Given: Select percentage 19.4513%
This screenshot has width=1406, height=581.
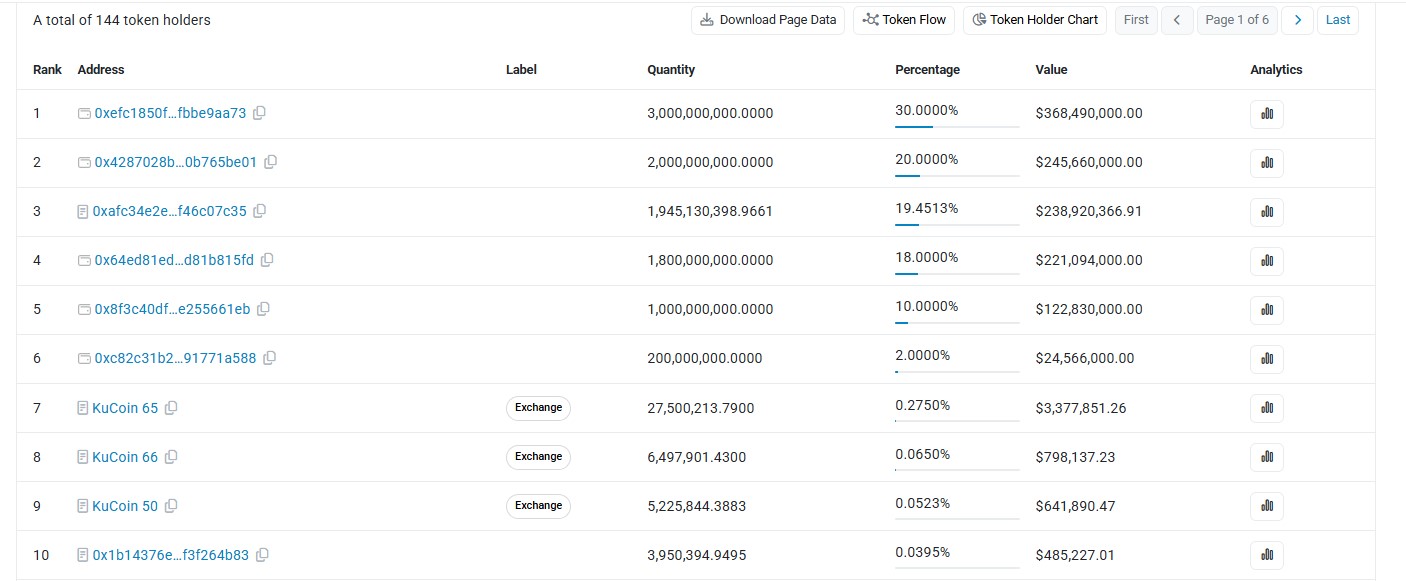Looking at the screenshot, I should point(926,208).
